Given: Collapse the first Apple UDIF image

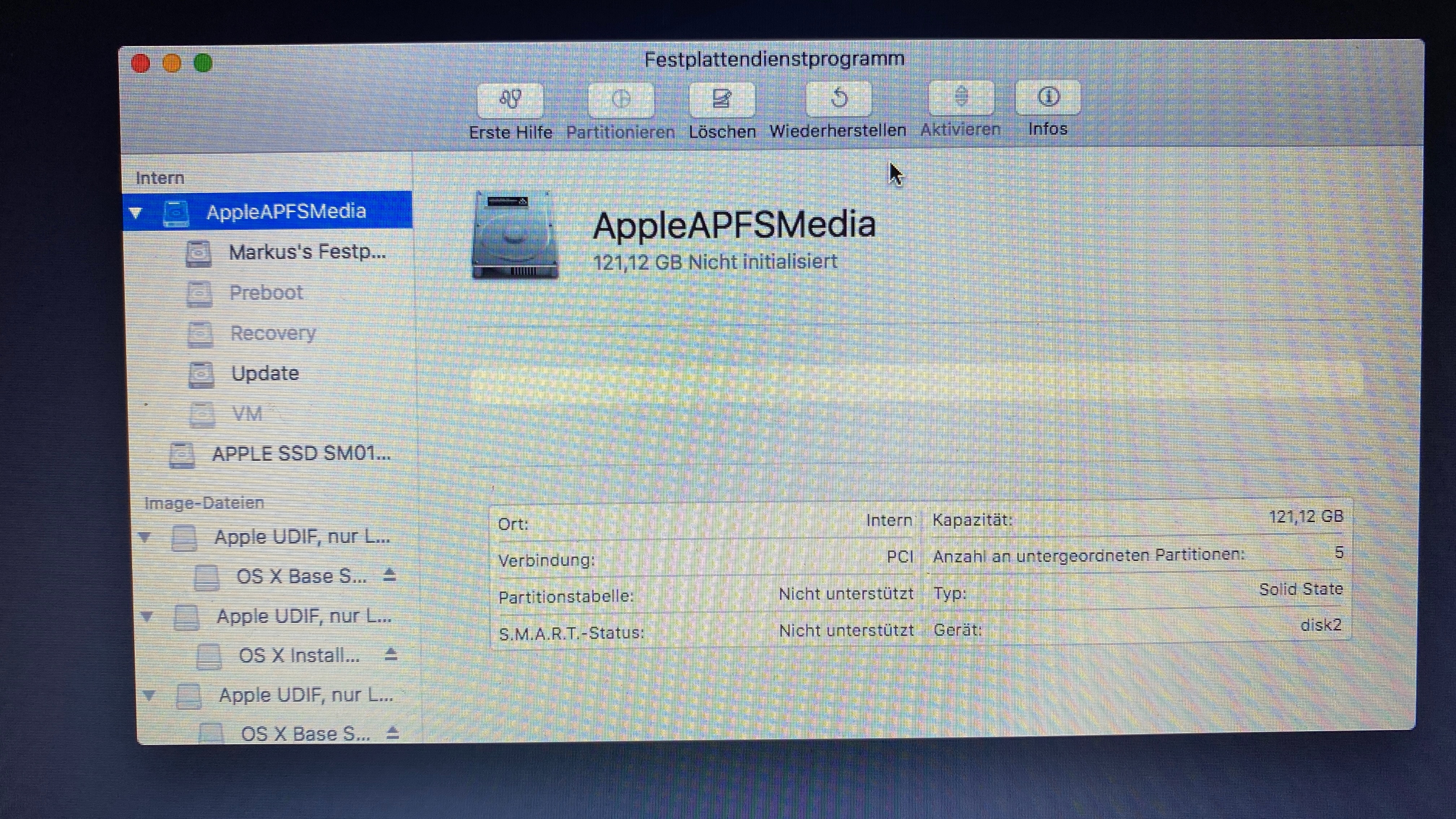Looking at the screenshot, I should coord(145,536).
